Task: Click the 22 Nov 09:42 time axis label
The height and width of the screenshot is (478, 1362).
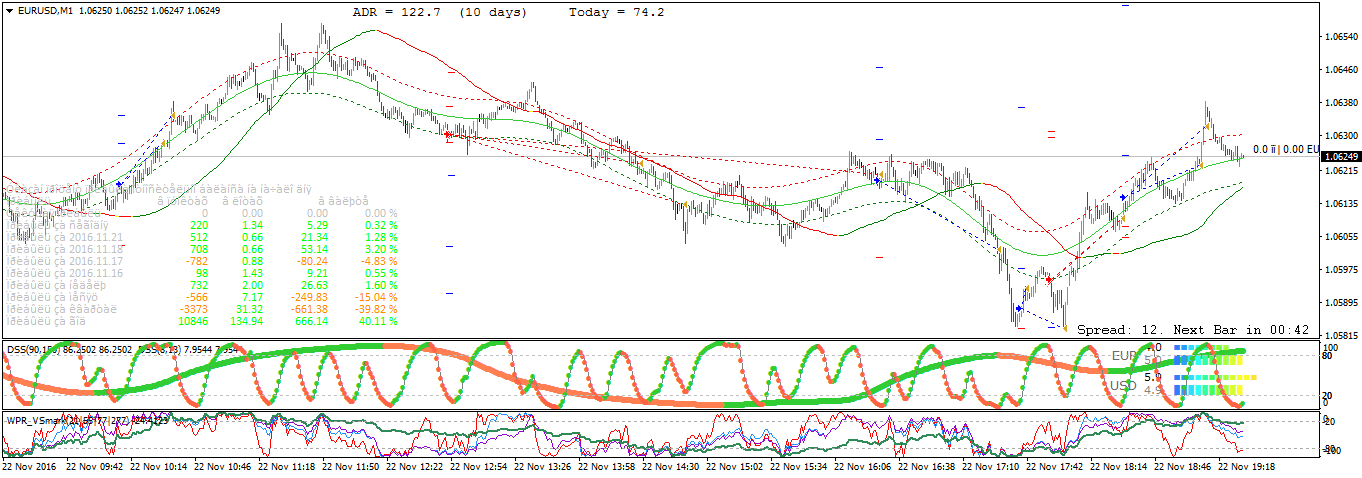Action: tap(94, 466)
